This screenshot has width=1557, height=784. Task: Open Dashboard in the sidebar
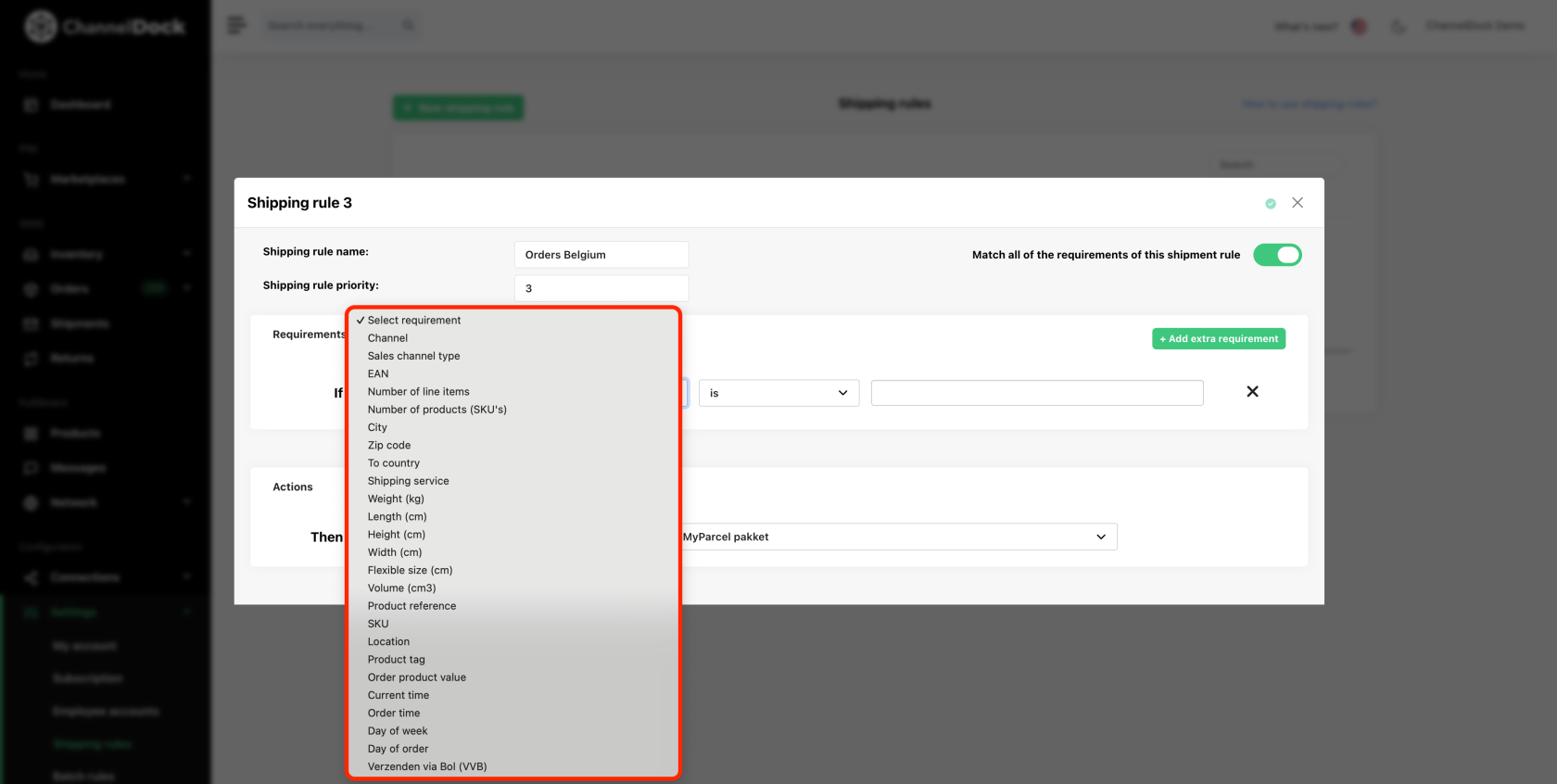point(80,105)
